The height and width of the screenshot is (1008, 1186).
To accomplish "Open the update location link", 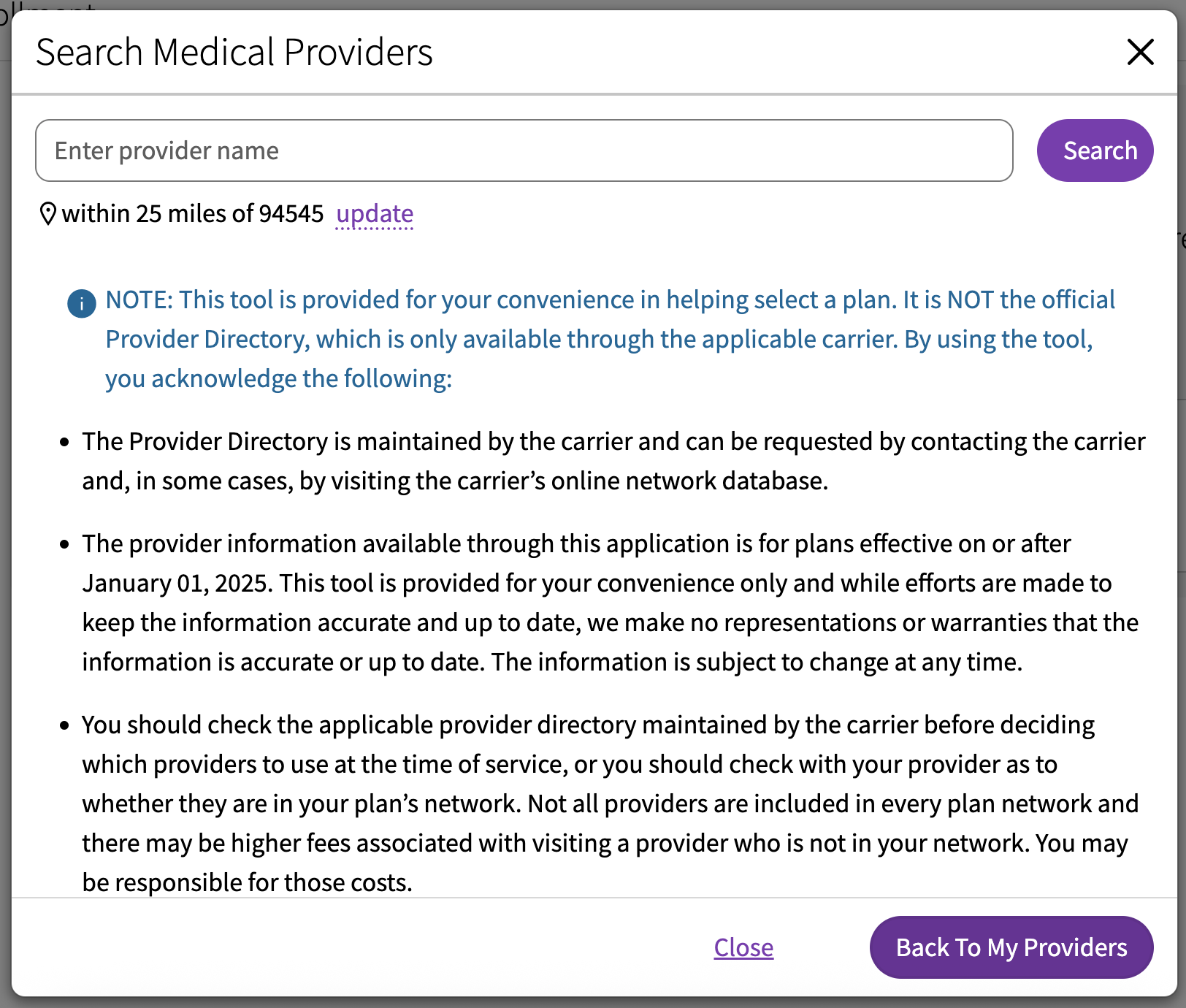I will coord(375,214).
